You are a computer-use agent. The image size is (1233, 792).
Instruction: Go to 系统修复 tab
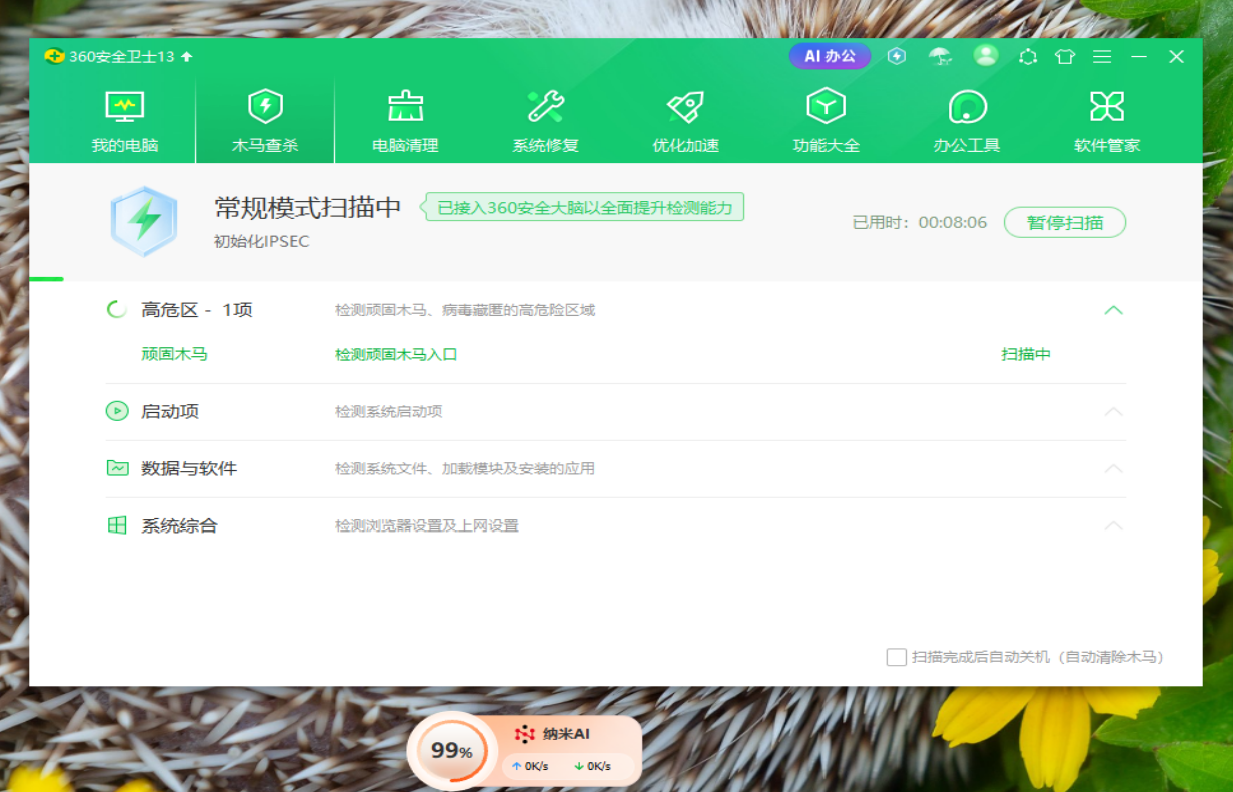(546, 122)
